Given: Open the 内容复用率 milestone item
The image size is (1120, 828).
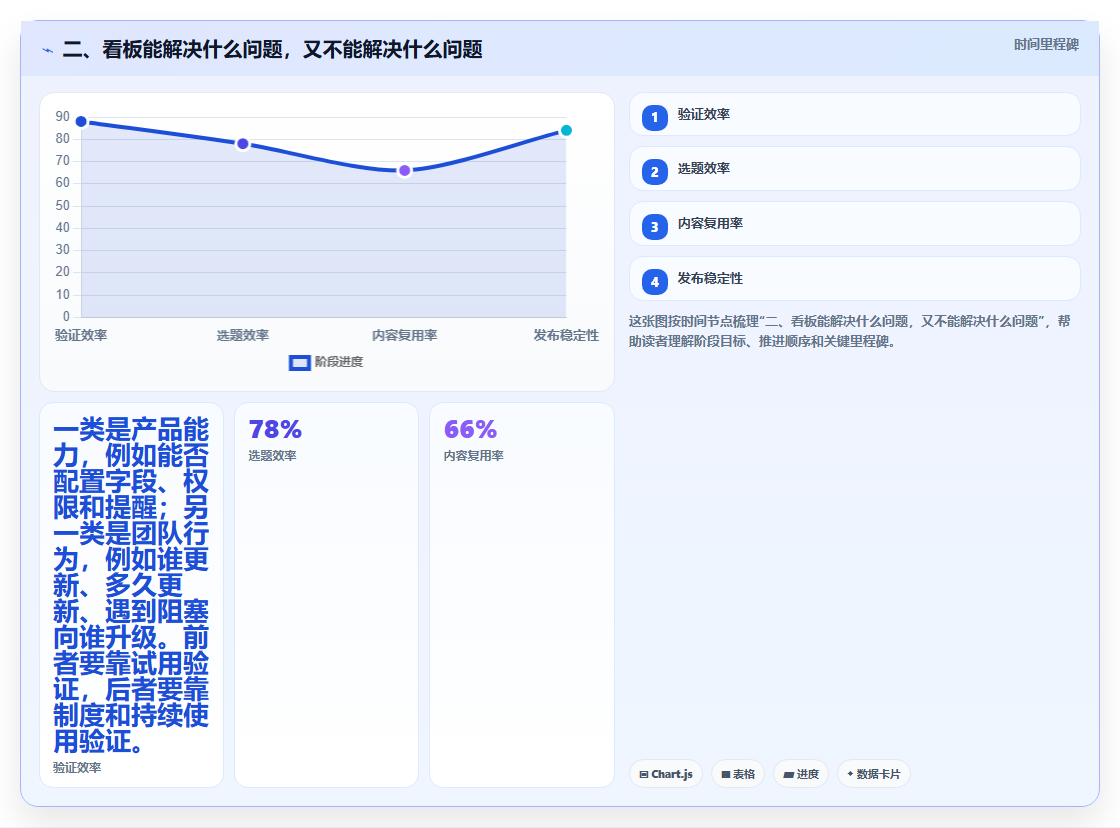Looking at the screenshot, I should [854, 224].
